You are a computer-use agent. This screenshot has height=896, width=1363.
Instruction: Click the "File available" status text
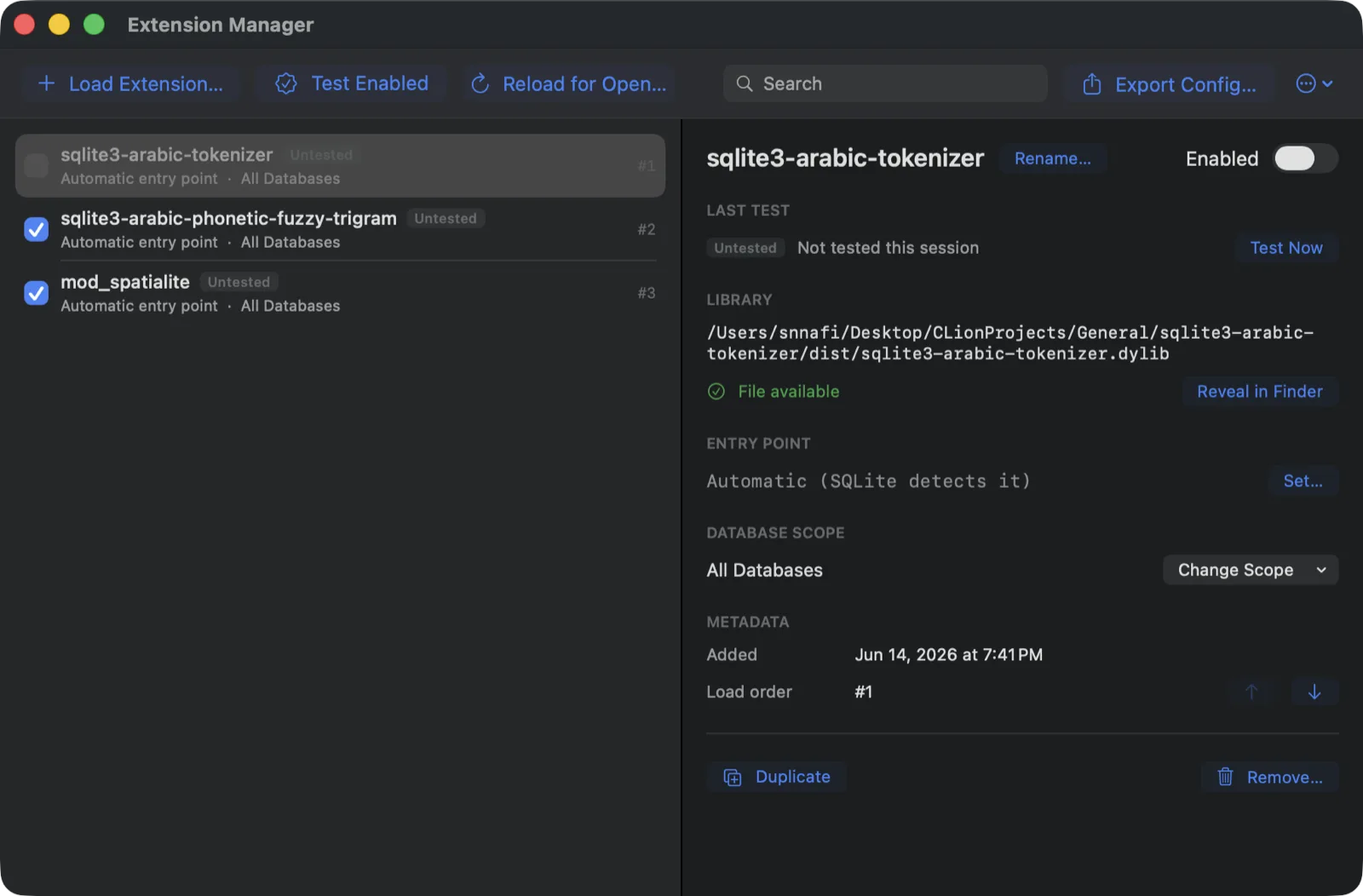788,391
